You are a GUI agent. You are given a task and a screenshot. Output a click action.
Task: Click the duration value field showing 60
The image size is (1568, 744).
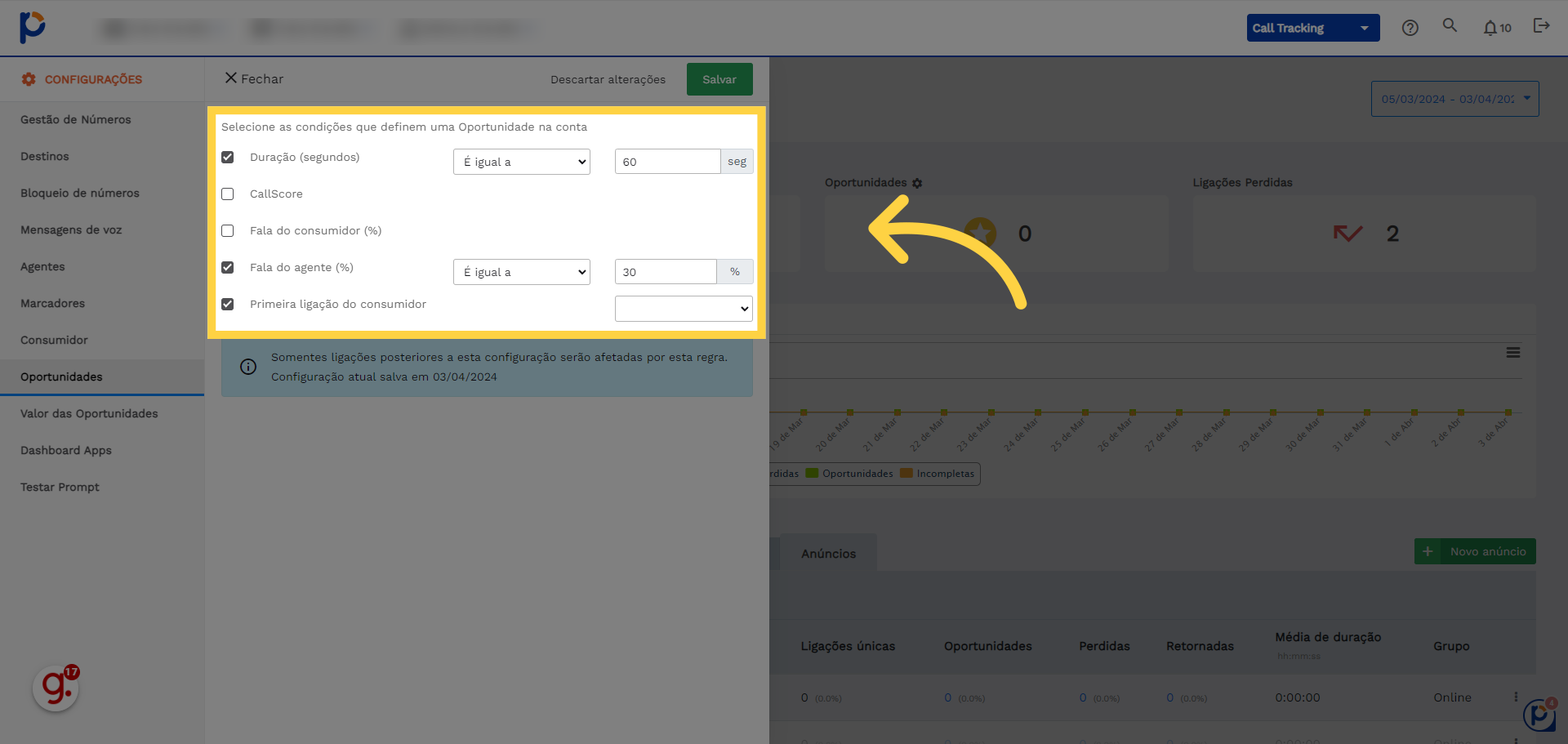(x=667, y=162)
